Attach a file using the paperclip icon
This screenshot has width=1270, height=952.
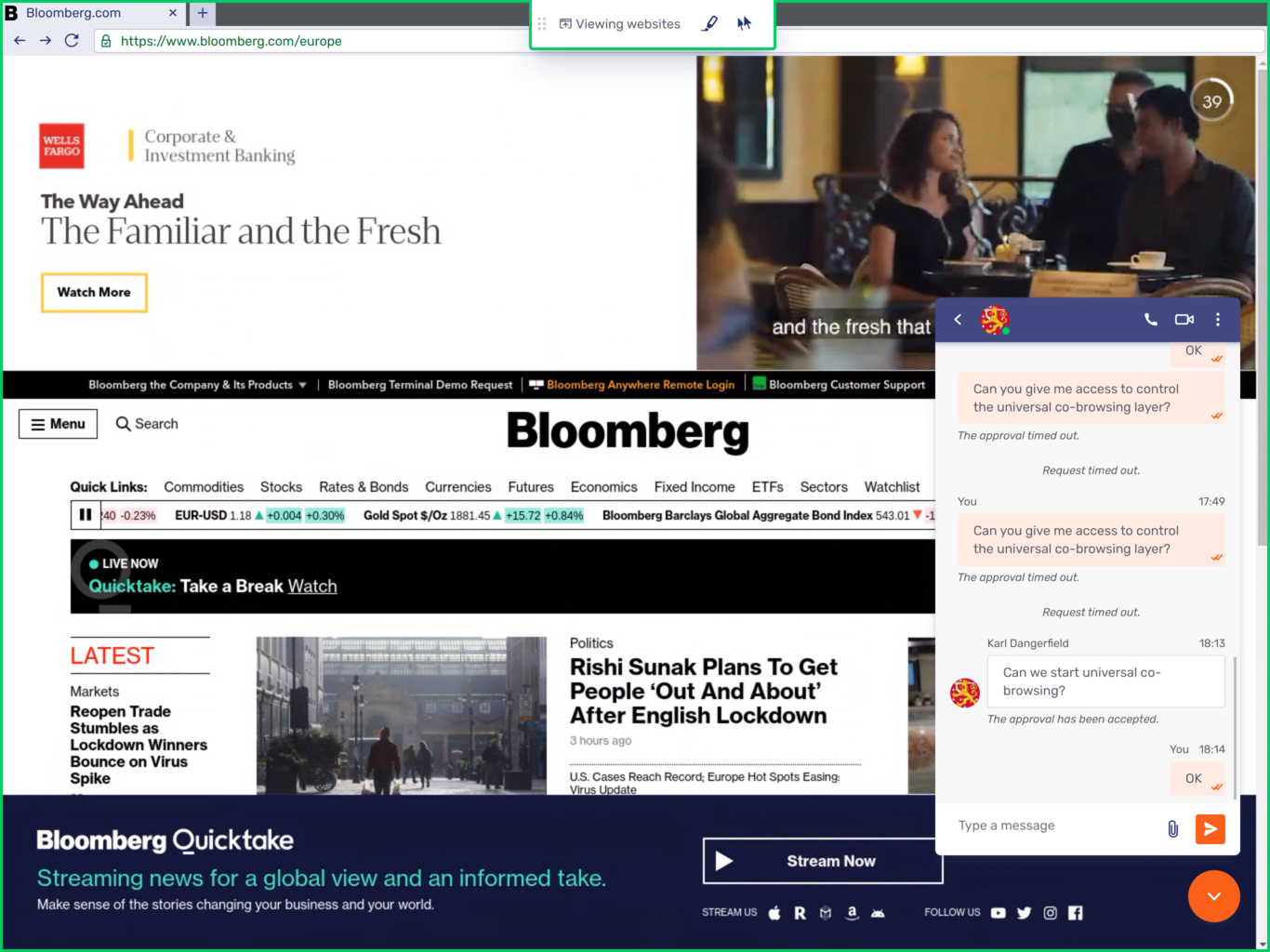[x=1172, y=828]
